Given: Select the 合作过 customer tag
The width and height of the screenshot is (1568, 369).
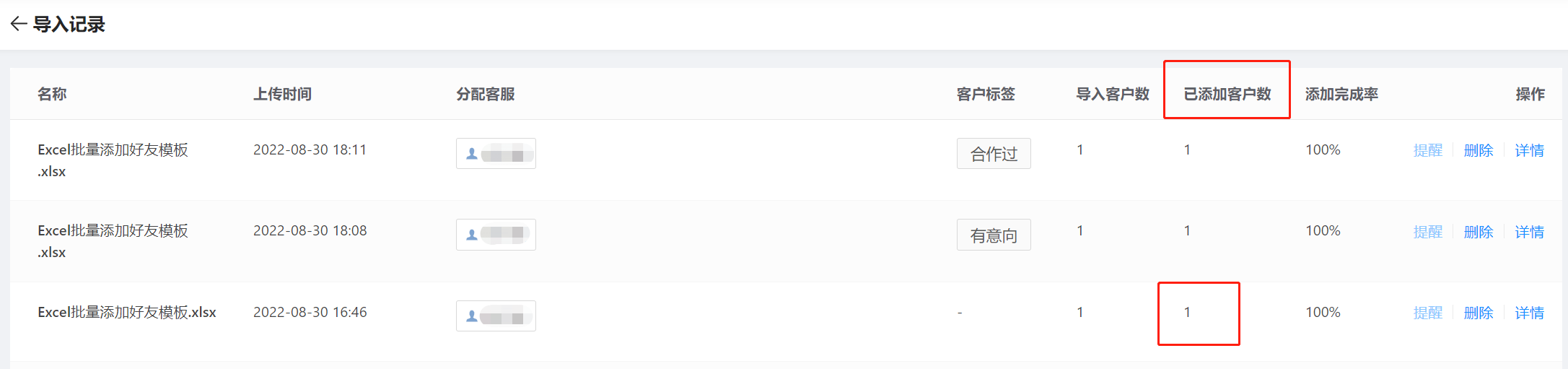Looking at the screenshot, I should pos(994,154).
